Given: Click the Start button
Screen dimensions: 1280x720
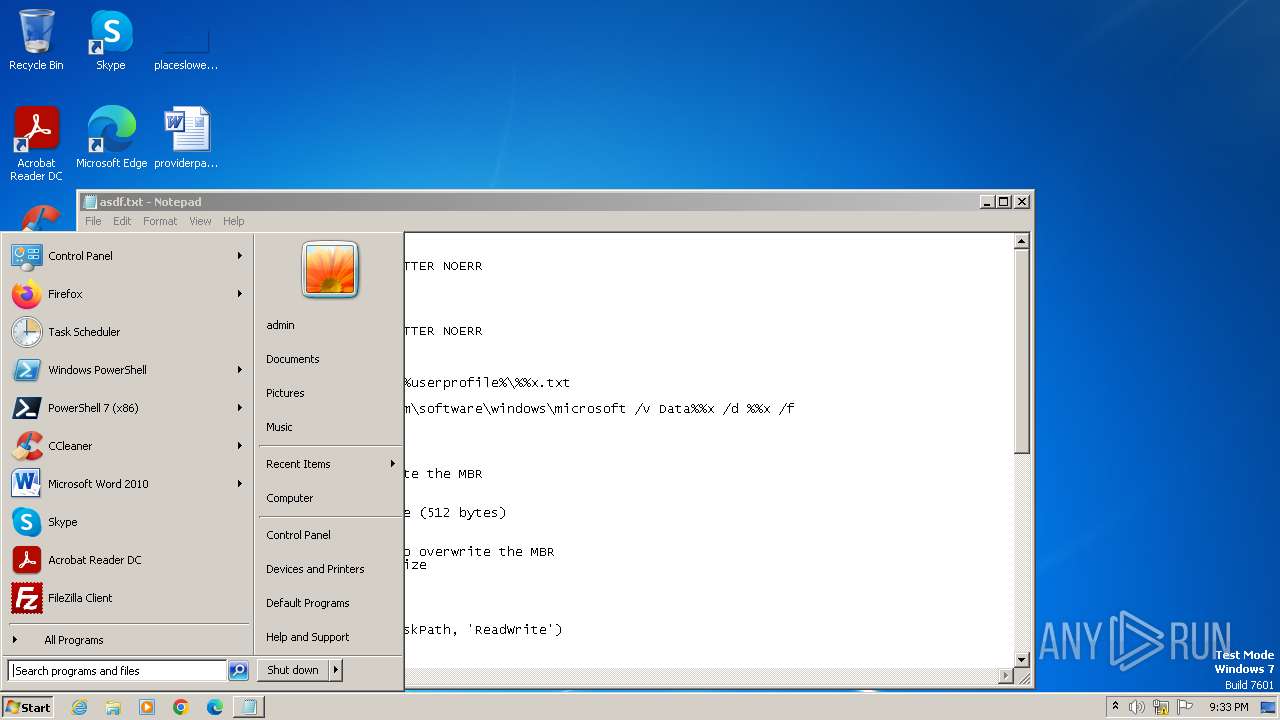Looking at the screenshot, I should pyautogui.click(x=28, y=707).
